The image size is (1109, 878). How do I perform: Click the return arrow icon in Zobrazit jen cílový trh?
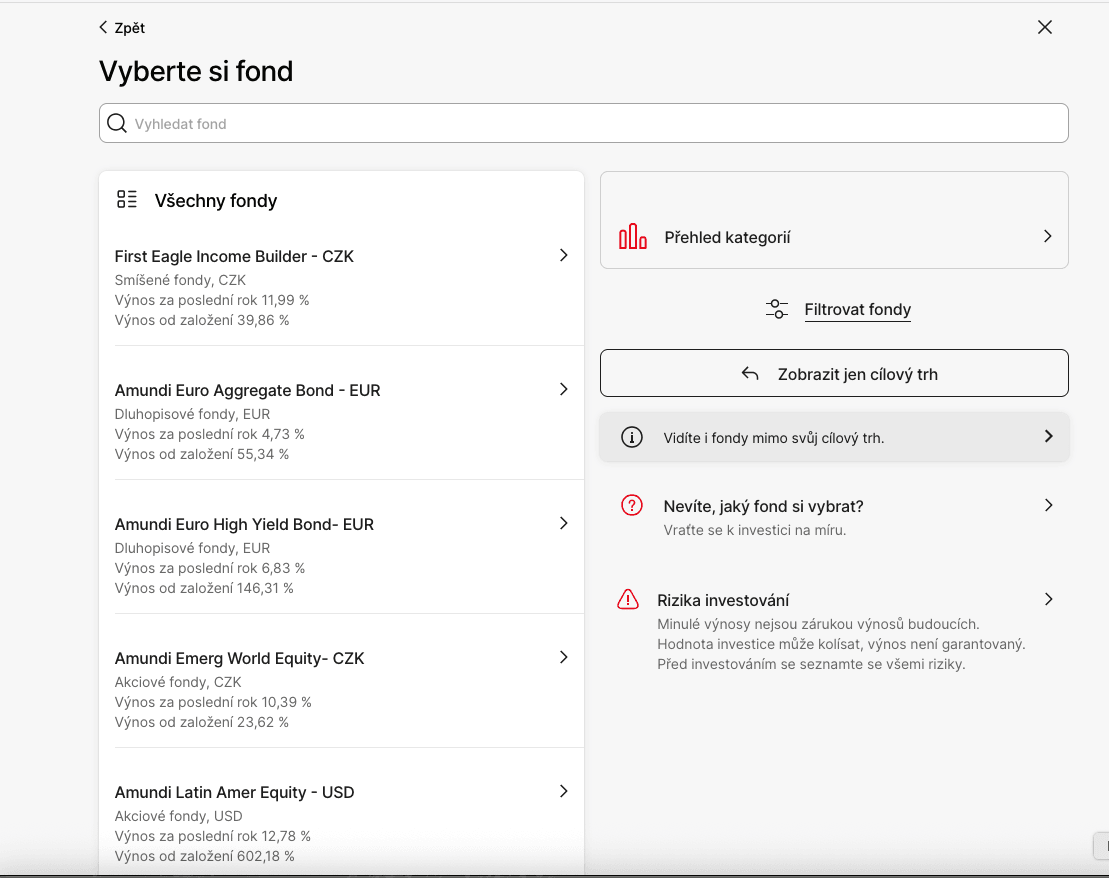(750, 374)
